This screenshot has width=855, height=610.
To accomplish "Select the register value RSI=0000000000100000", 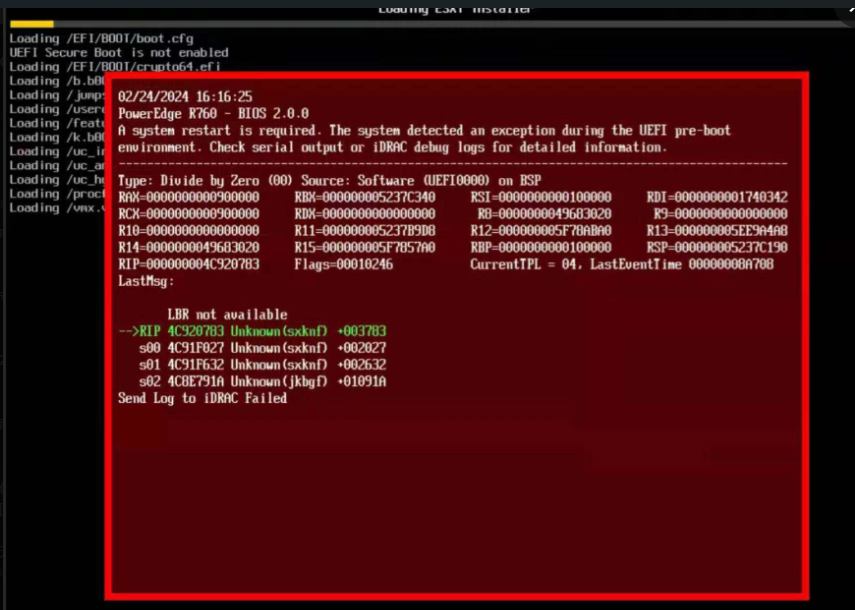I will pos(541,197).
